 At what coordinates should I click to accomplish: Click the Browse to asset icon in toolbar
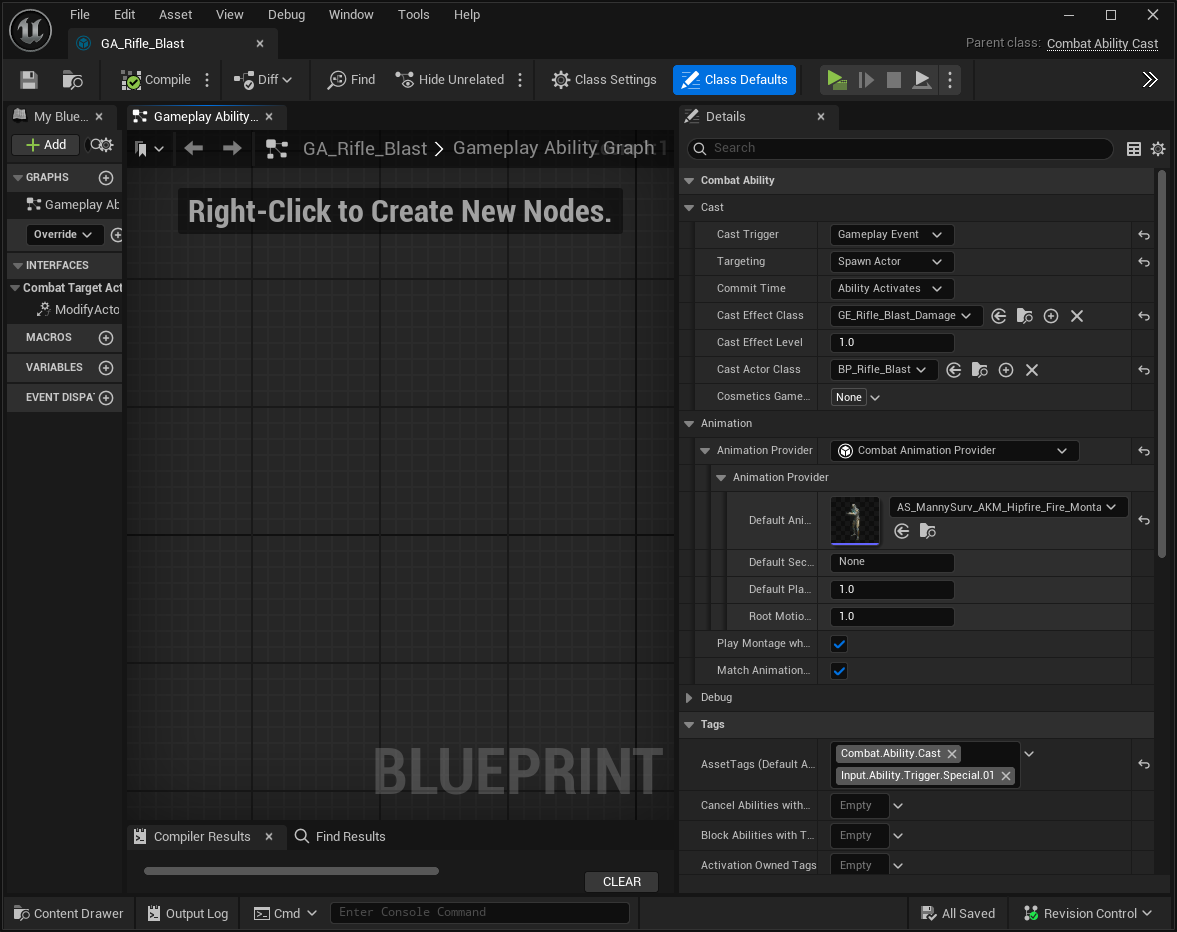[x=72, y=80]
